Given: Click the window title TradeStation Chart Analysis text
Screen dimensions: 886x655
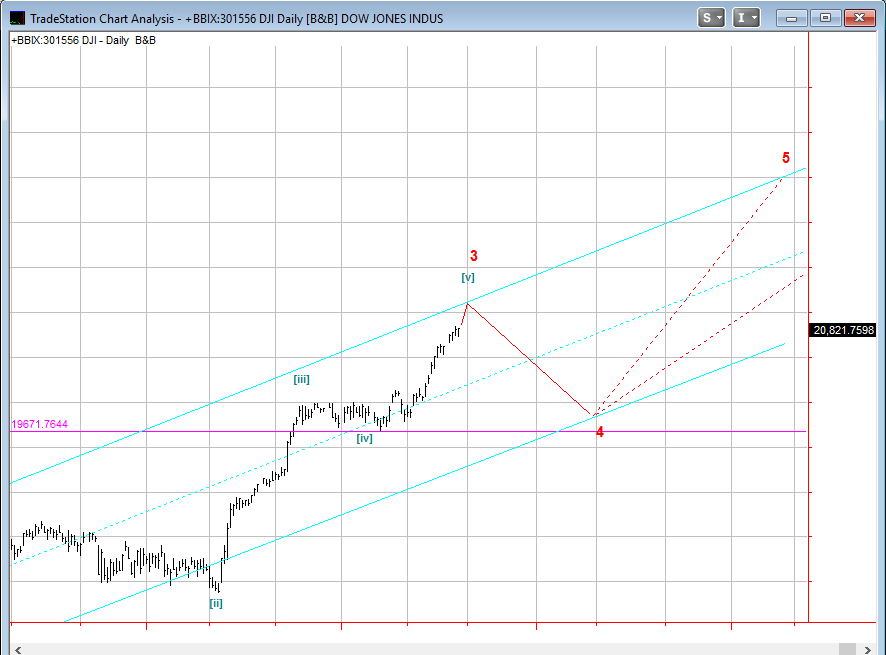Looking at the screenshot, I should [236, 19].
